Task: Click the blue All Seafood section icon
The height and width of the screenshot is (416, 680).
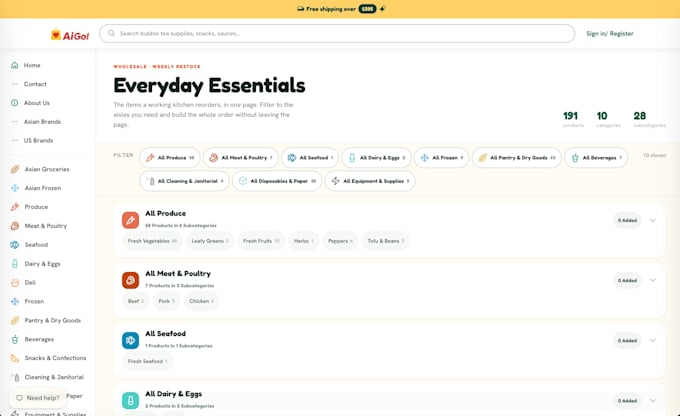Action: pyautogui.click(x=130, y=341)
